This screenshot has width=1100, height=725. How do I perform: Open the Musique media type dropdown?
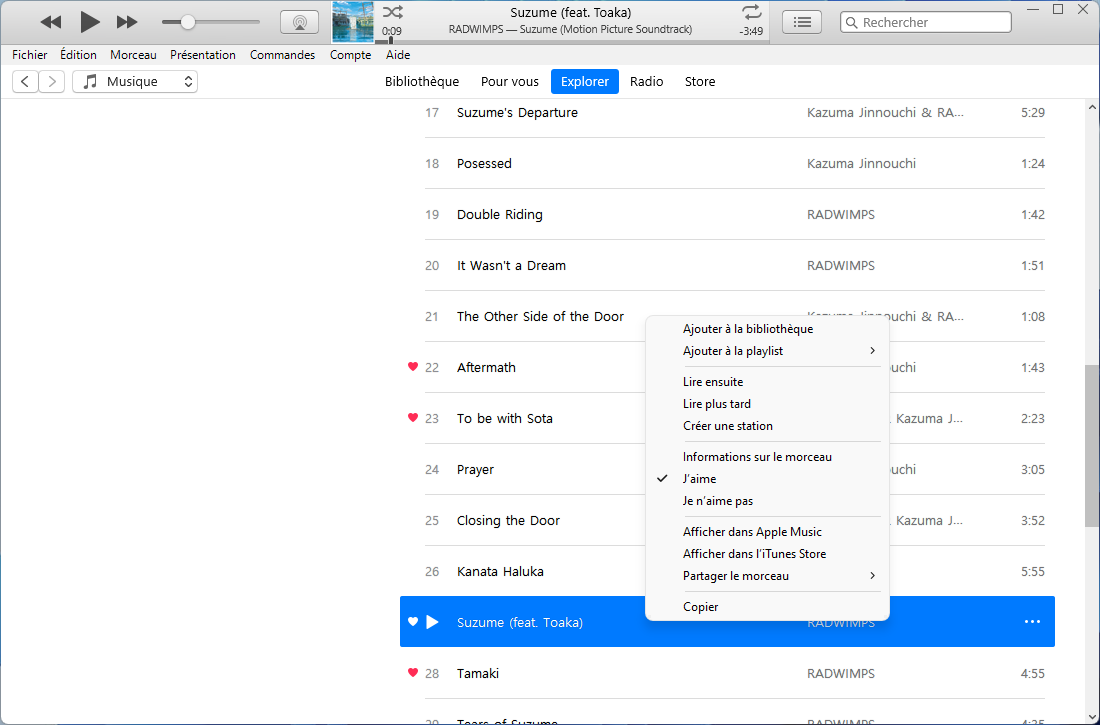[135, 81]
